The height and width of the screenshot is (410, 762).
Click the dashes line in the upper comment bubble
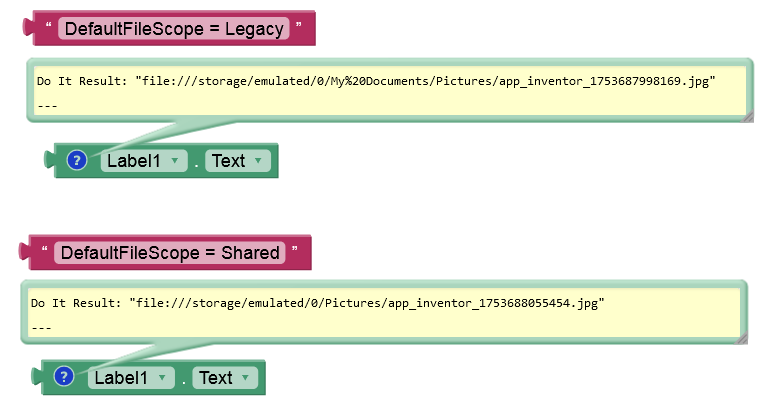click(47, 105)
